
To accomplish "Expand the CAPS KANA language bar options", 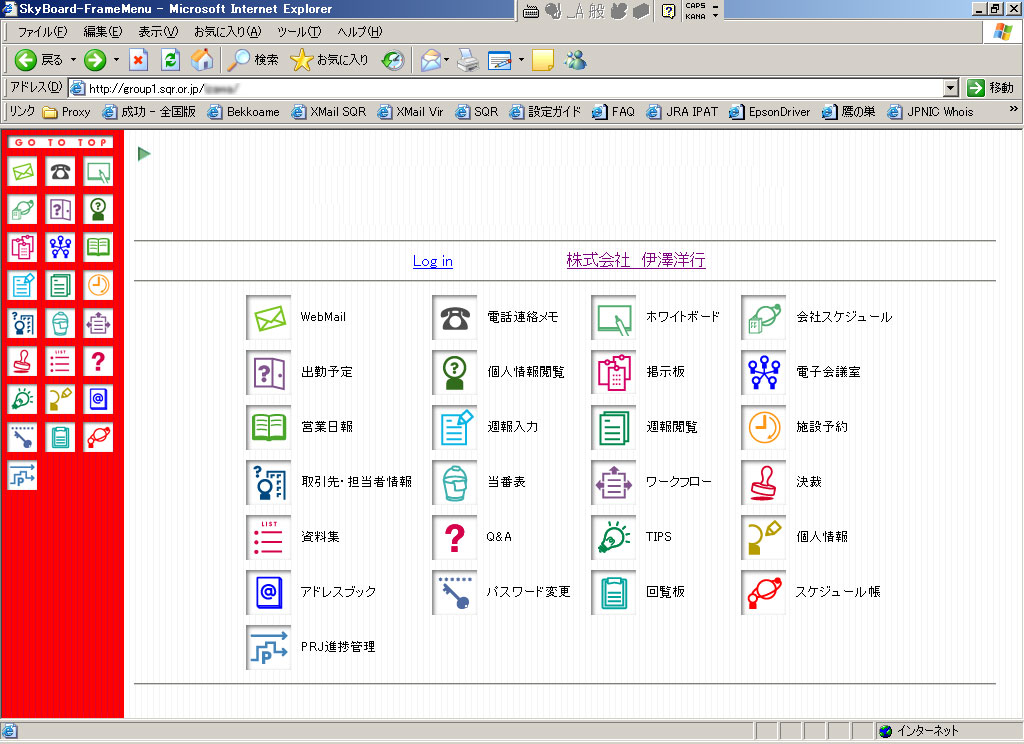I will tap(716, 16).
